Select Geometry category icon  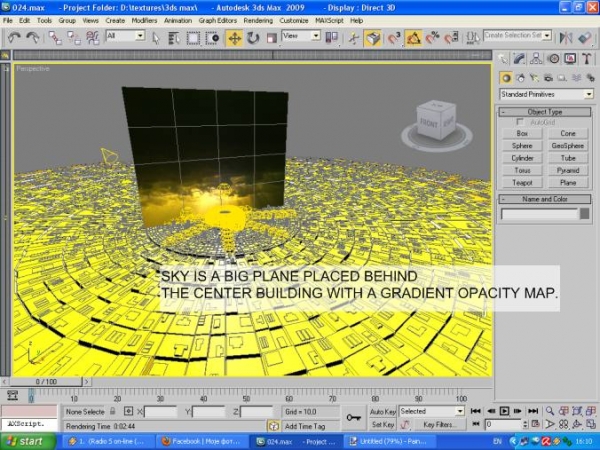(506, 78)
